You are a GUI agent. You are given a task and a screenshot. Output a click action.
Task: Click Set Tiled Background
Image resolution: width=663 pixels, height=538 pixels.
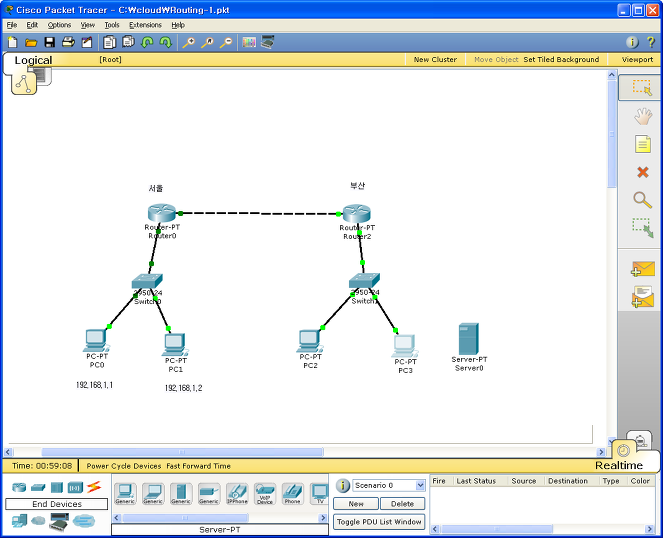(561, 60)
